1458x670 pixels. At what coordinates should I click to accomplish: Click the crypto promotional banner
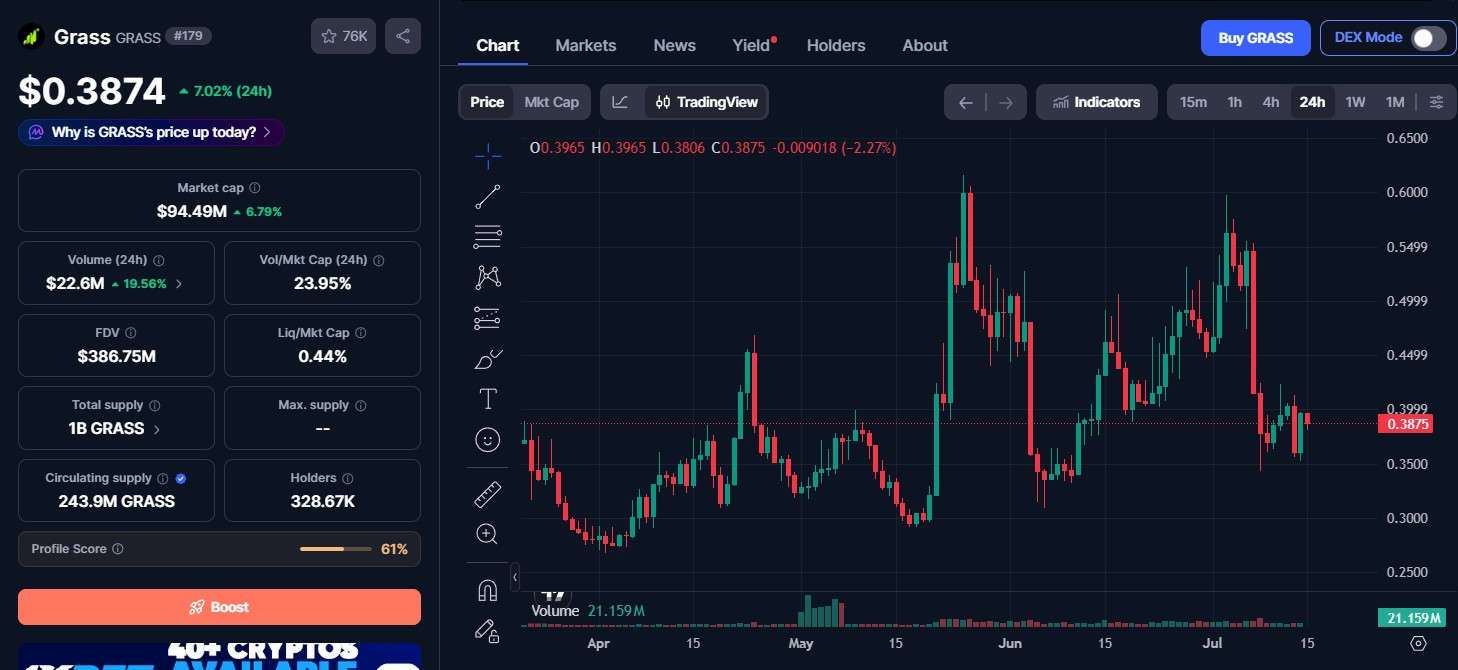pyautogui.click(x=219, y=656)
